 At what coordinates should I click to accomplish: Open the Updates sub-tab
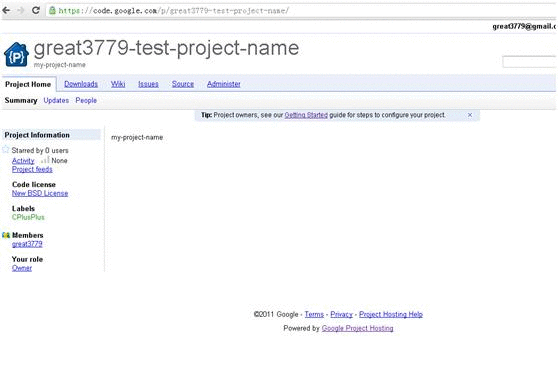coord(56,100)
